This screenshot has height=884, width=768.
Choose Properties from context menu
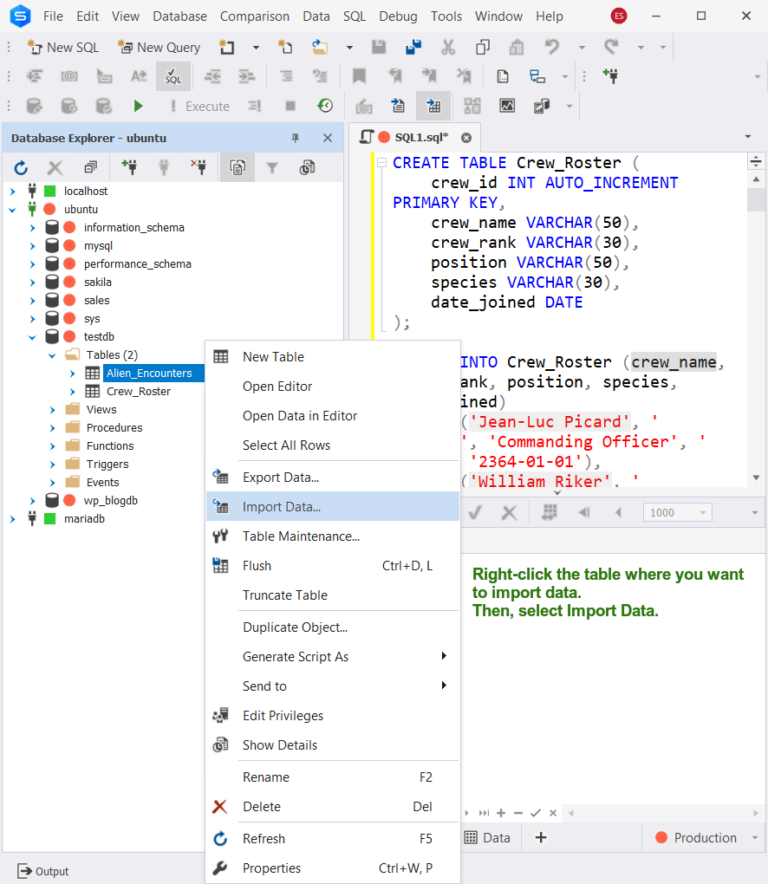333,868
